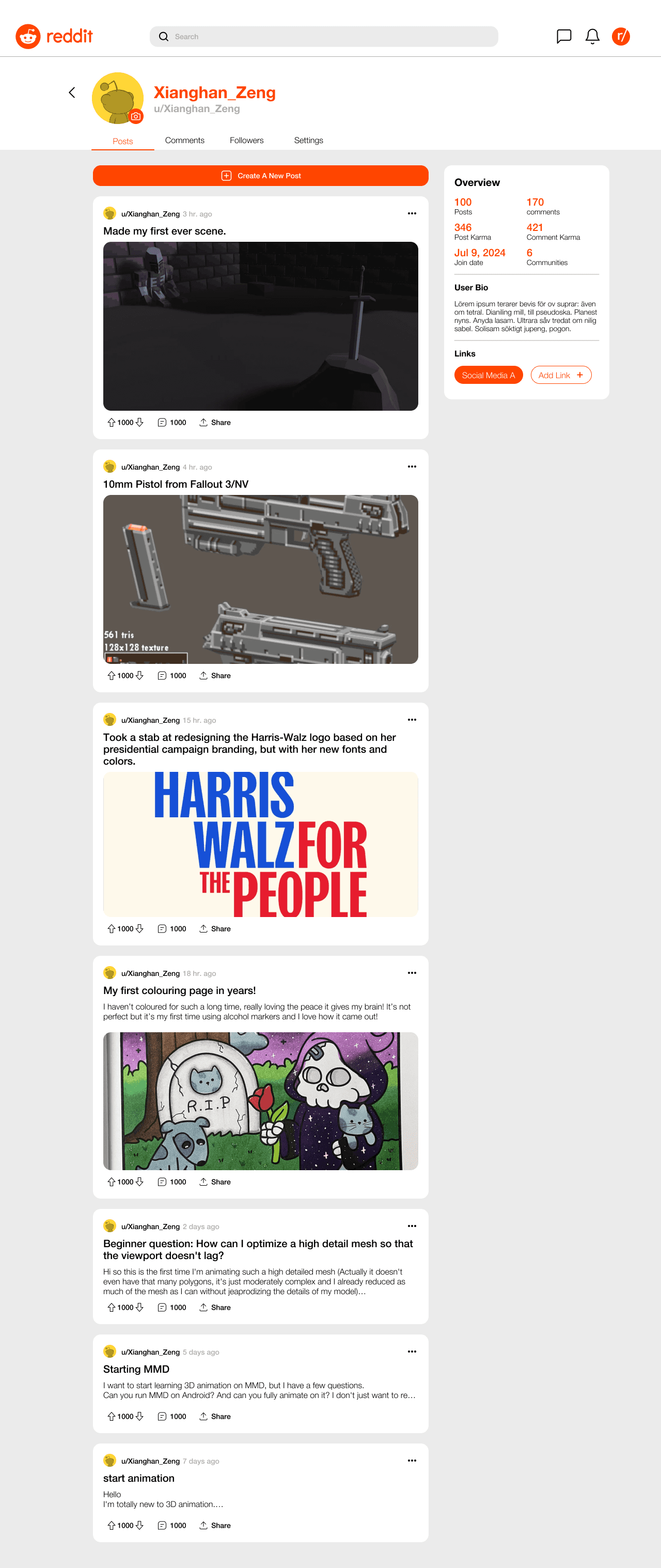Click the Add Link button
The height and width of the screenshot is (1568, 661).
[561, 375]
